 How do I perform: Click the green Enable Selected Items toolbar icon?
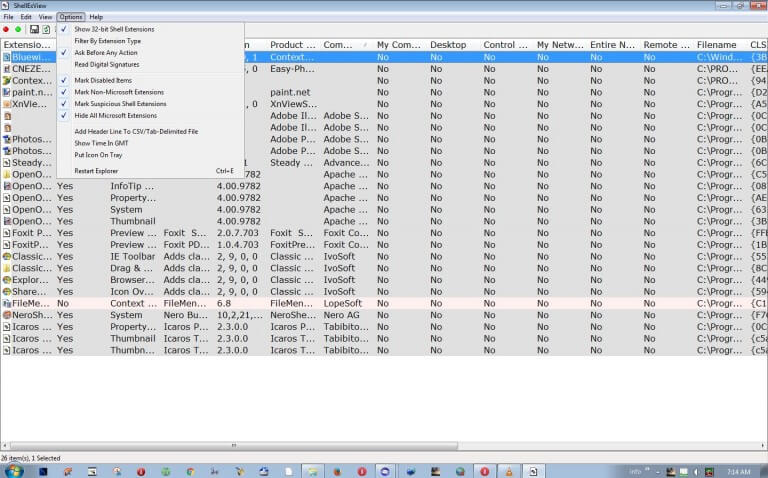pyautogui.click(x=18, y=29)
